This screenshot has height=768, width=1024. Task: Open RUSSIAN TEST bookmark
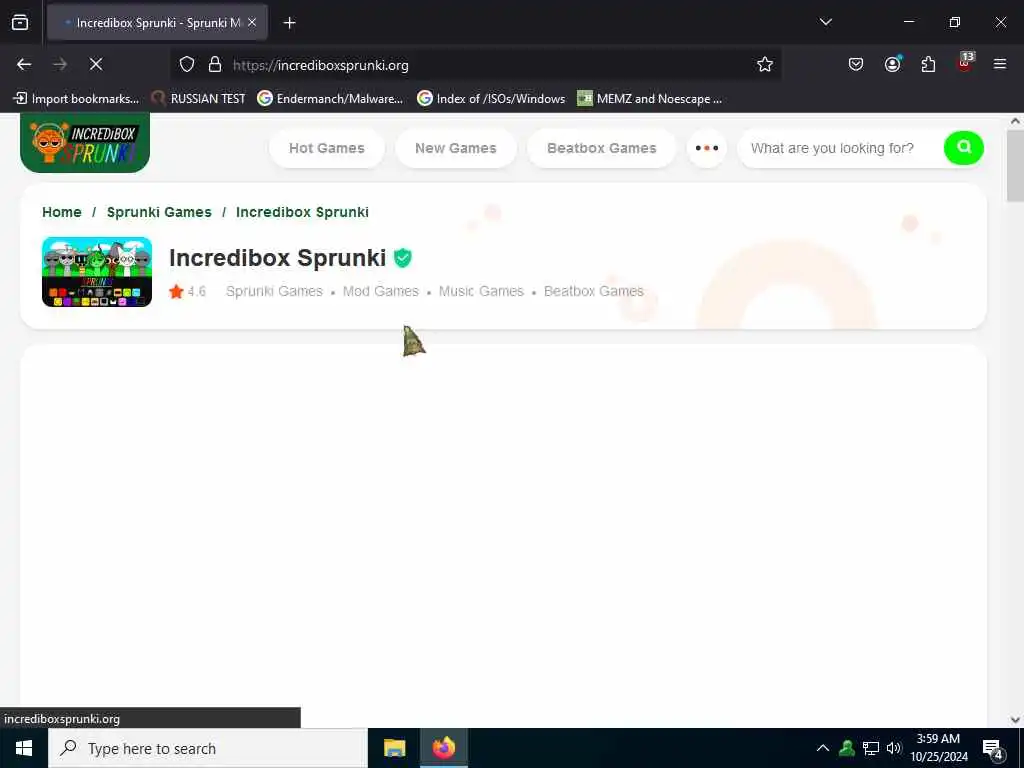coord(199,99)
